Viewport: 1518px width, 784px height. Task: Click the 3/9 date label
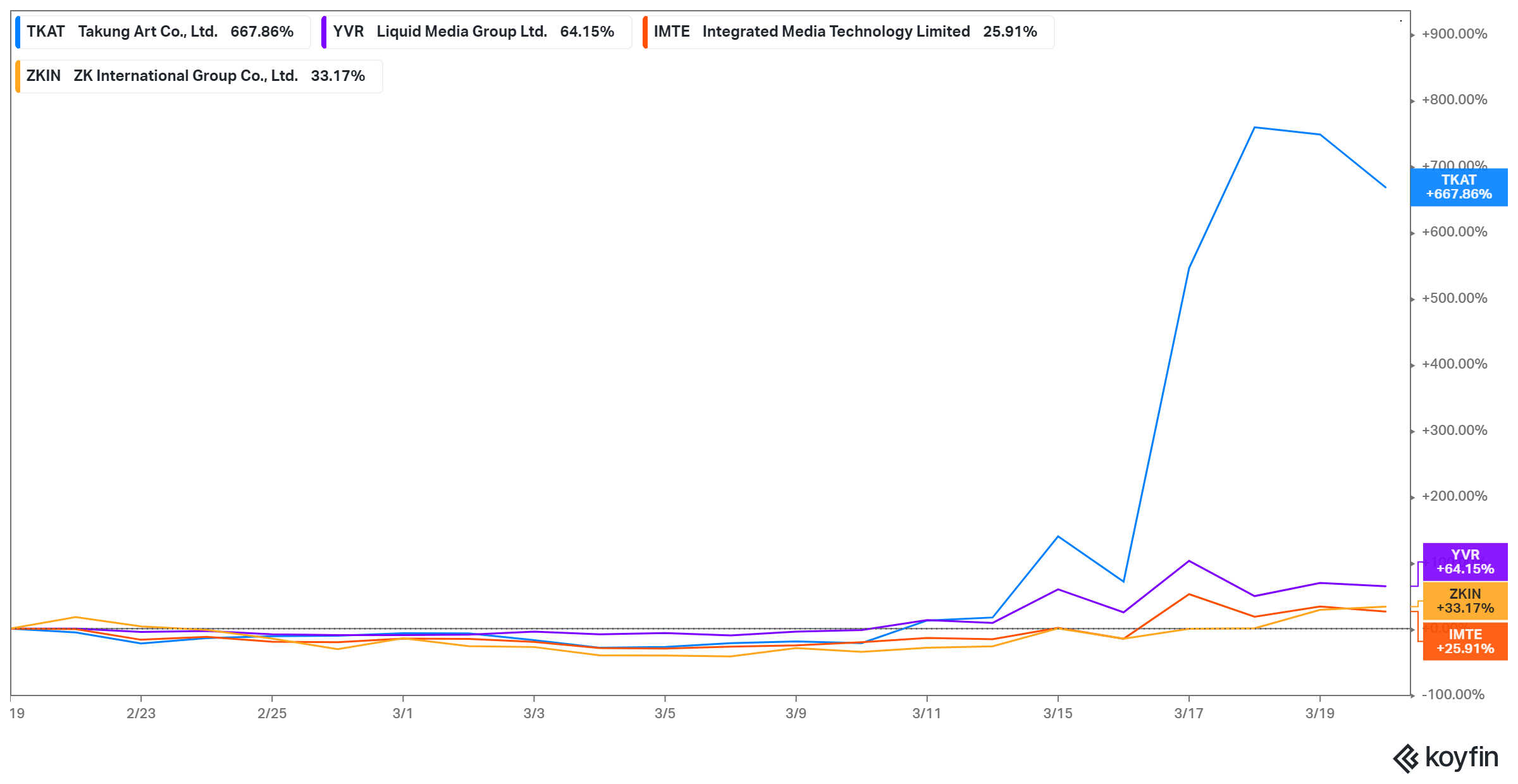[796, 714]
